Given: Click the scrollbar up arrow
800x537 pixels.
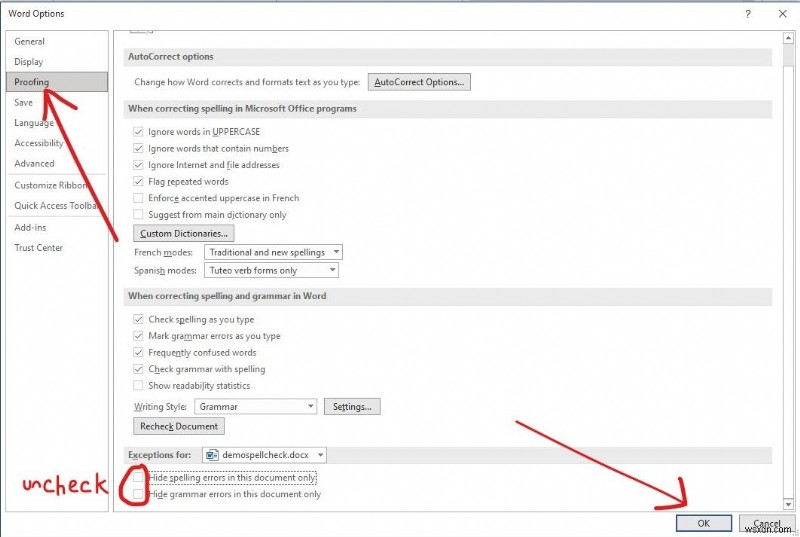Looking at the screenshot, I should click(x=788, y=38).
